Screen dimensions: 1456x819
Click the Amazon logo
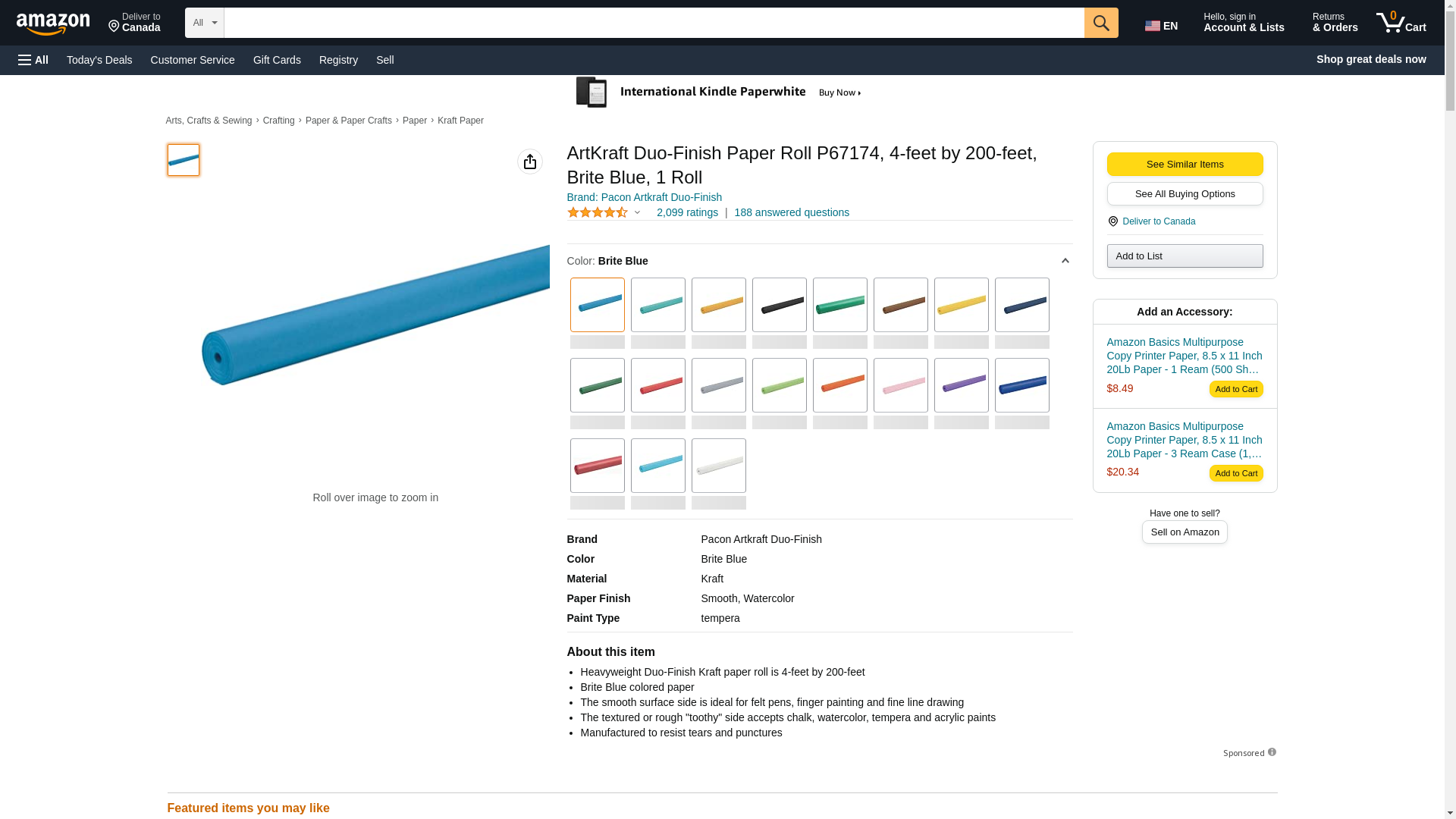[x=53, y=24]
